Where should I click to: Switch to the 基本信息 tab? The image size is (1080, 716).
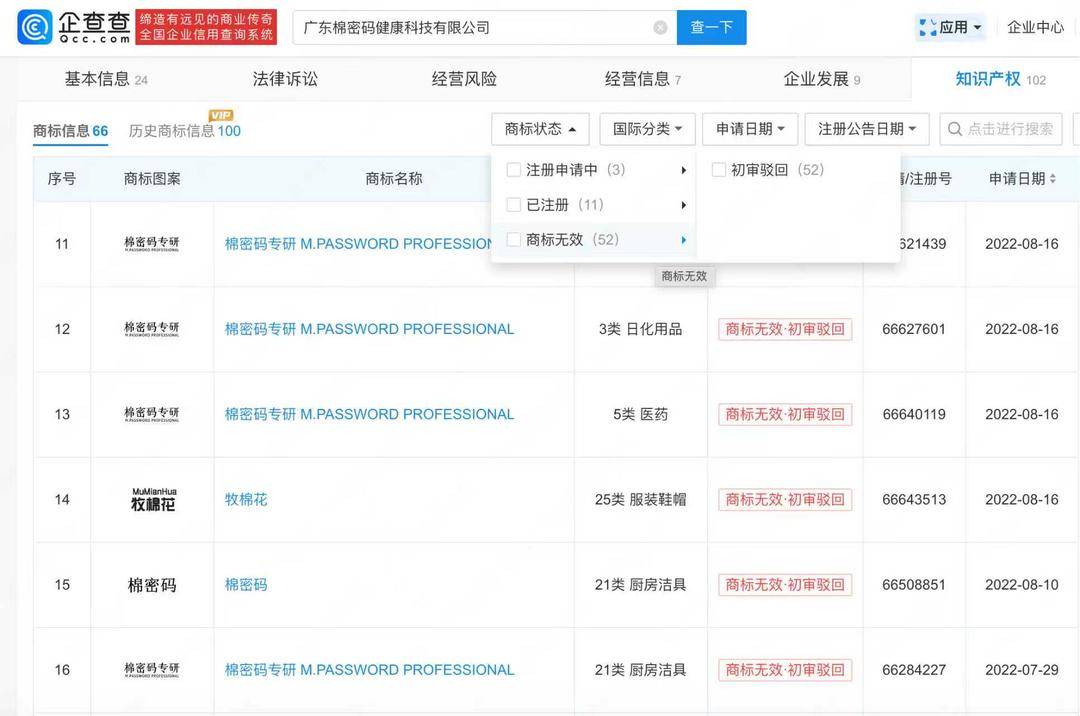click(106, 79)
